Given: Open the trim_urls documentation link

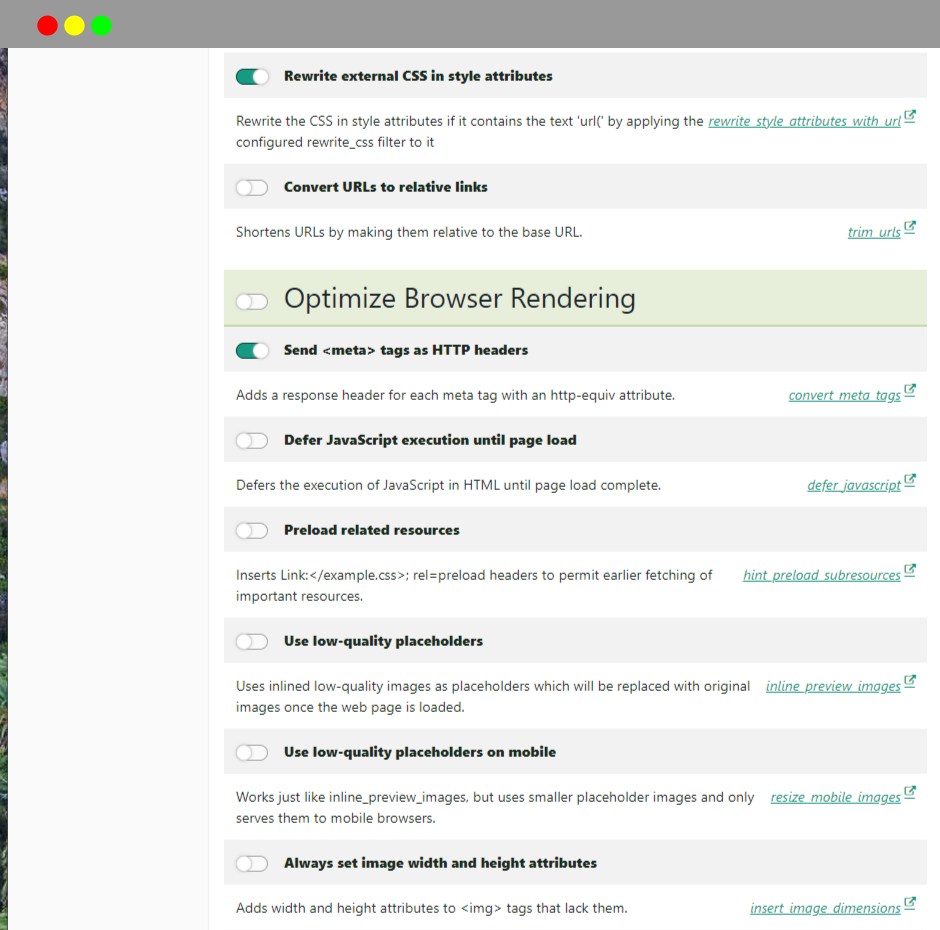Looking at the screenshot, I should point(873,232).
